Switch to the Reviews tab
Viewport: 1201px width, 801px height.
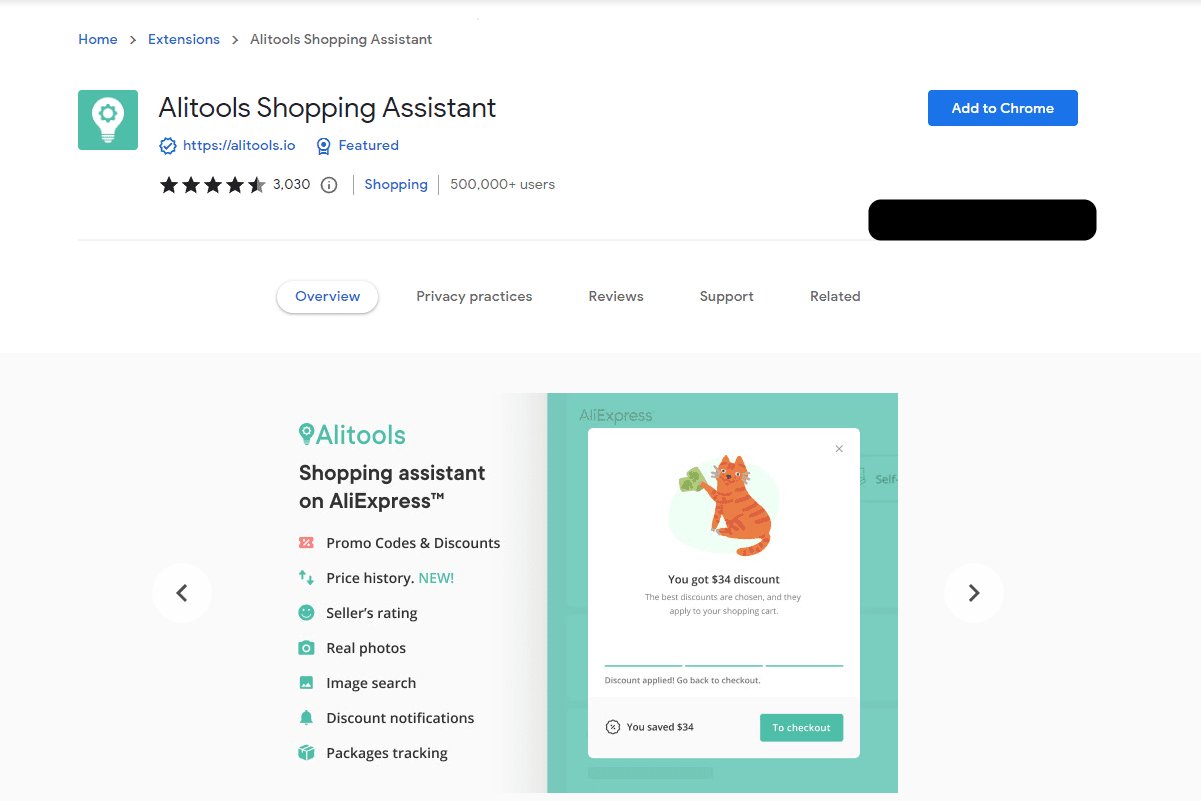coord(616,297)
